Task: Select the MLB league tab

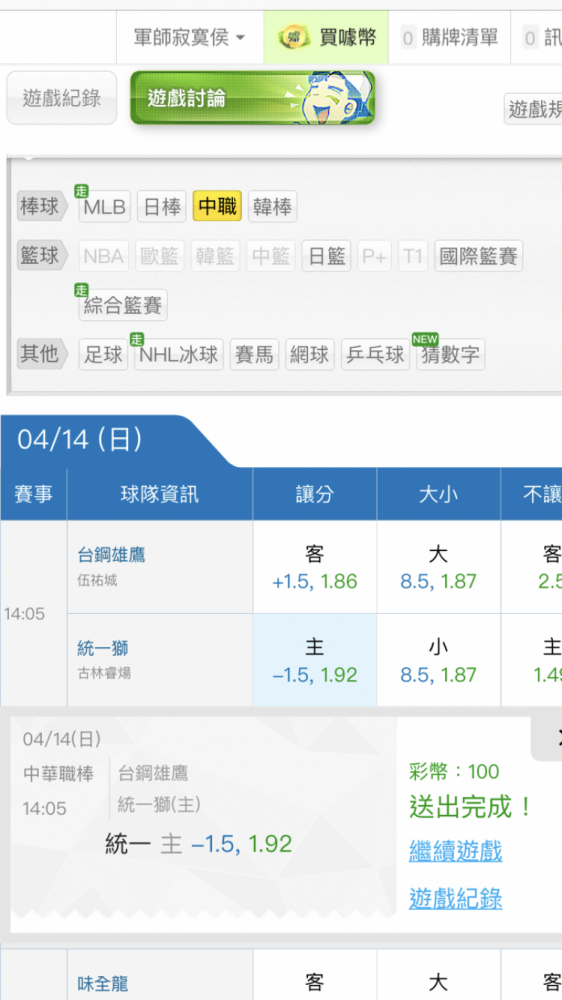Action: (x=105, y=207)
